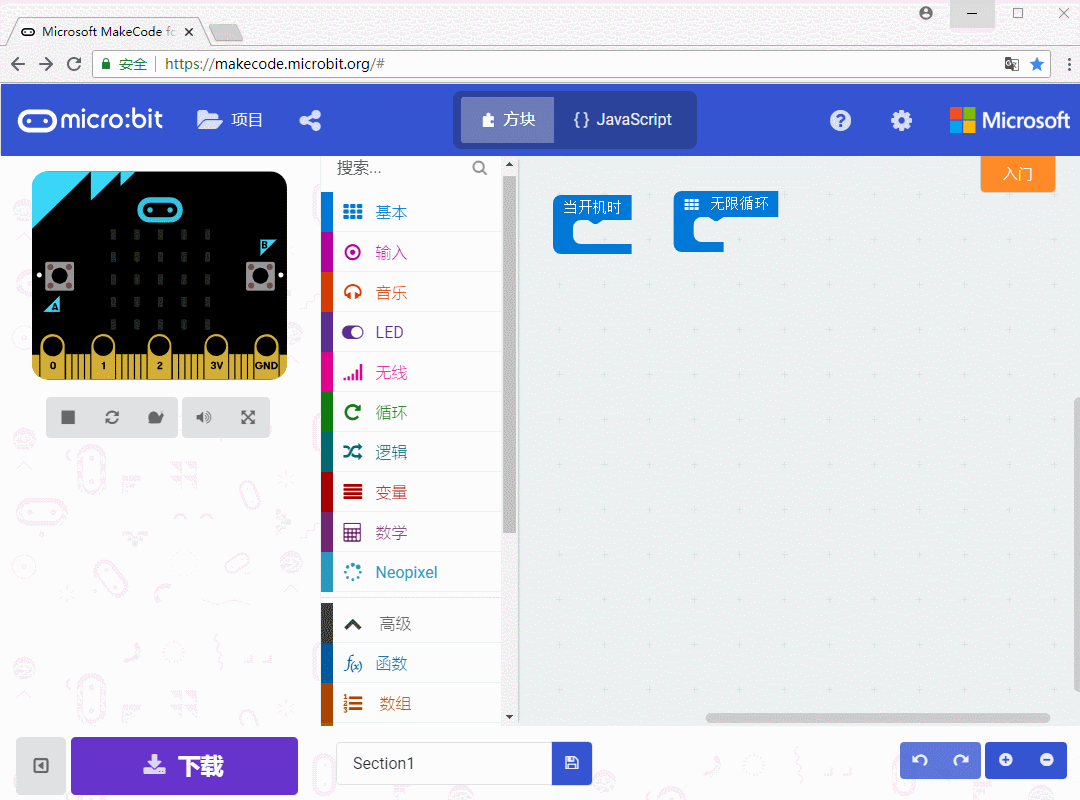Switch to 方块 blocks view

tap(508, 120)
